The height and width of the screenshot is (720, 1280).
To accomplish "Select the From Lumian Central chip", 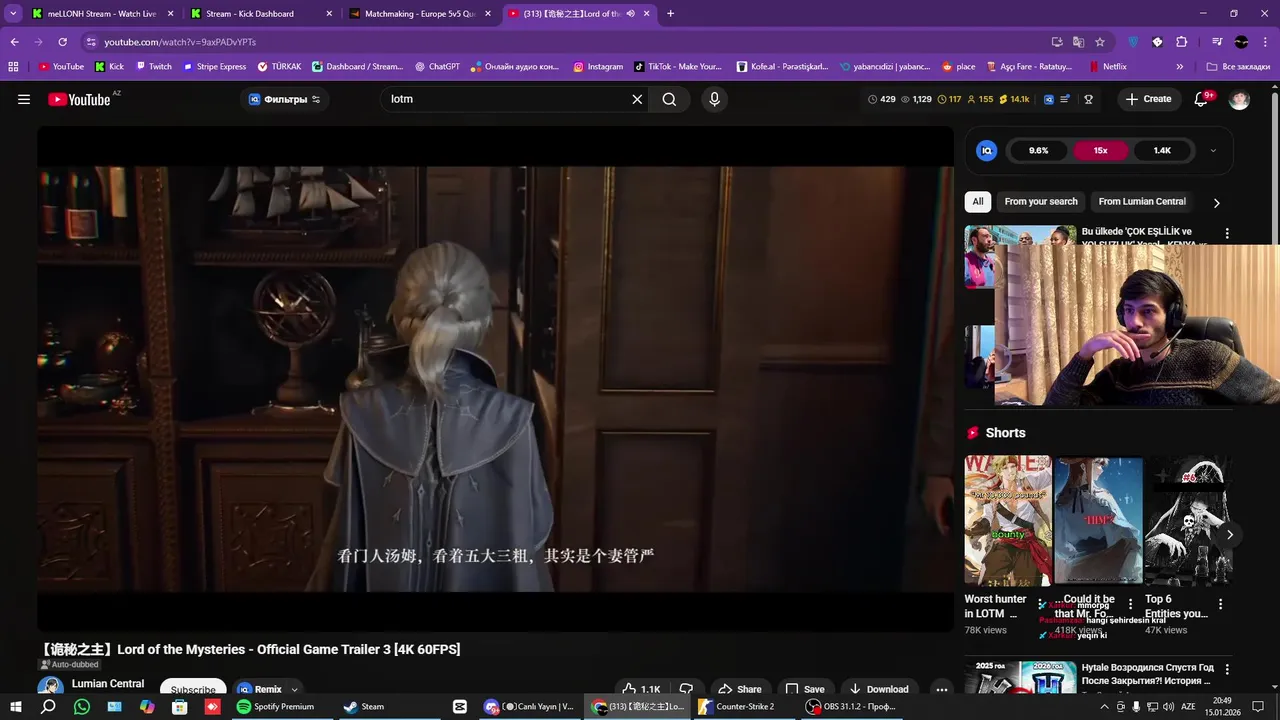I will [1142, 201].
